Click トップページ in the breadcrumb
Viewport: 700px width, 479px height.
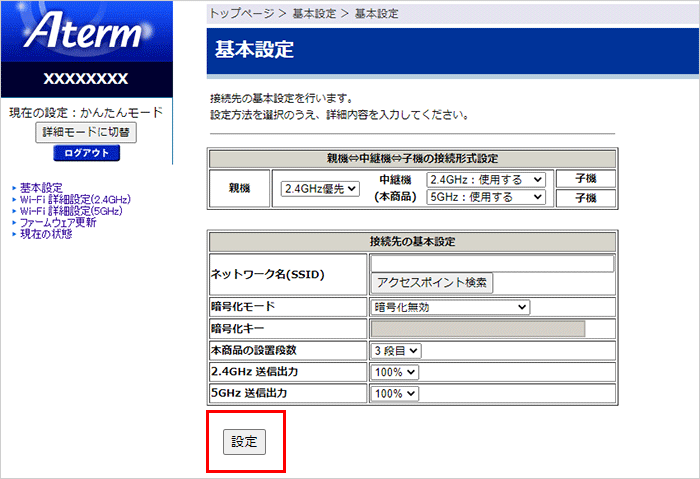[242, 13]
